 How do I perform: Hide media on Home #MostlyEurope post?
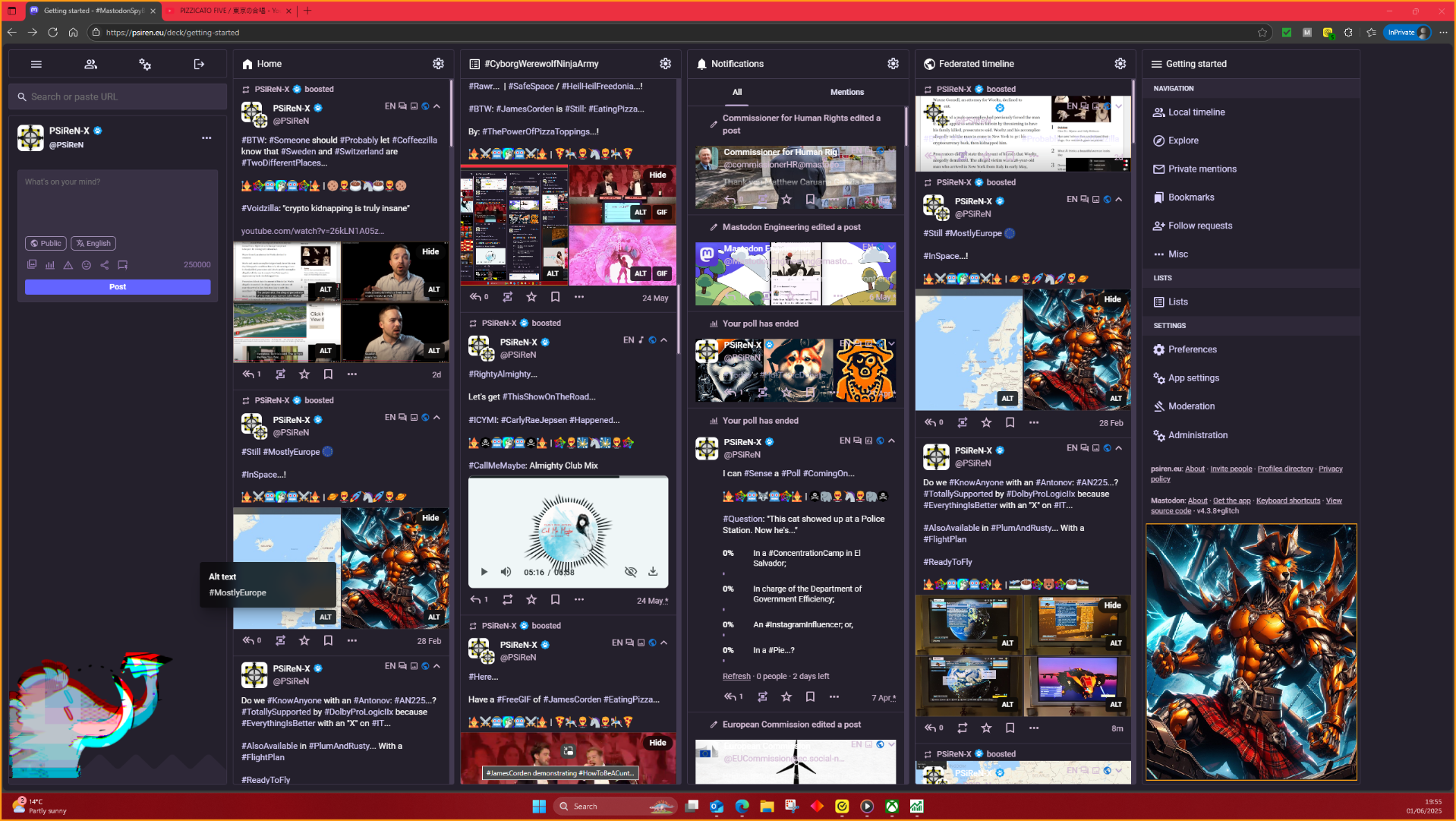click(430, 518)
